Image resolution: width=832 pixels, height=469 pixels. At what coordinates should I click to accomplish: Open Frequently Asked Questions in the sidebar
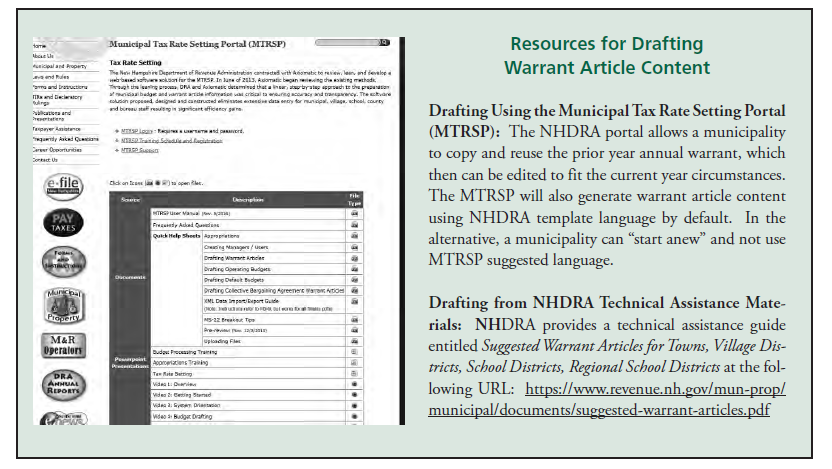pyautogui.click(x=66, y=139)
